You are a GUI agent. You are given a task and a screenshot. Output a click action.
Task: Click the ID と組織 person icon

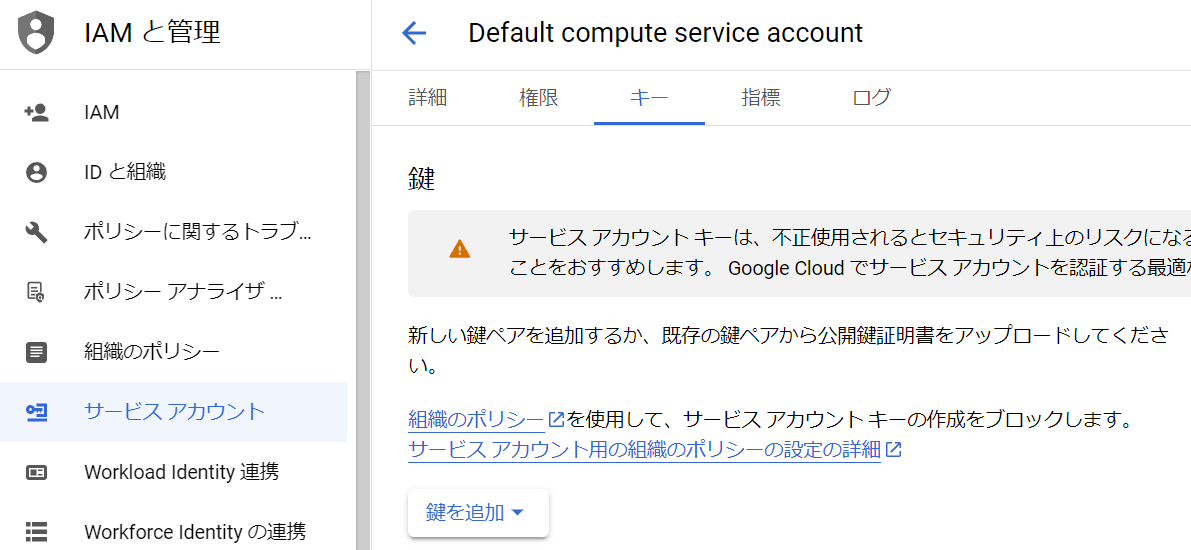(x=36, y=172)
